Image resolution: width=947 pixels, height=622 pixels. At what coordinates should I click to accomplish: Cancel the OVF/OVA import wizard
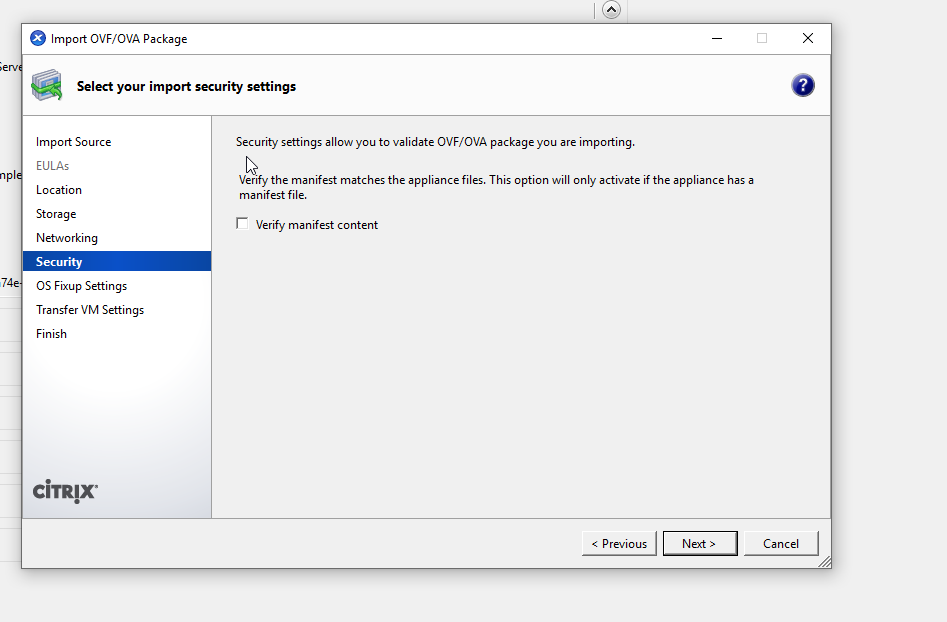pyautogui.click(x=780, y=543)
